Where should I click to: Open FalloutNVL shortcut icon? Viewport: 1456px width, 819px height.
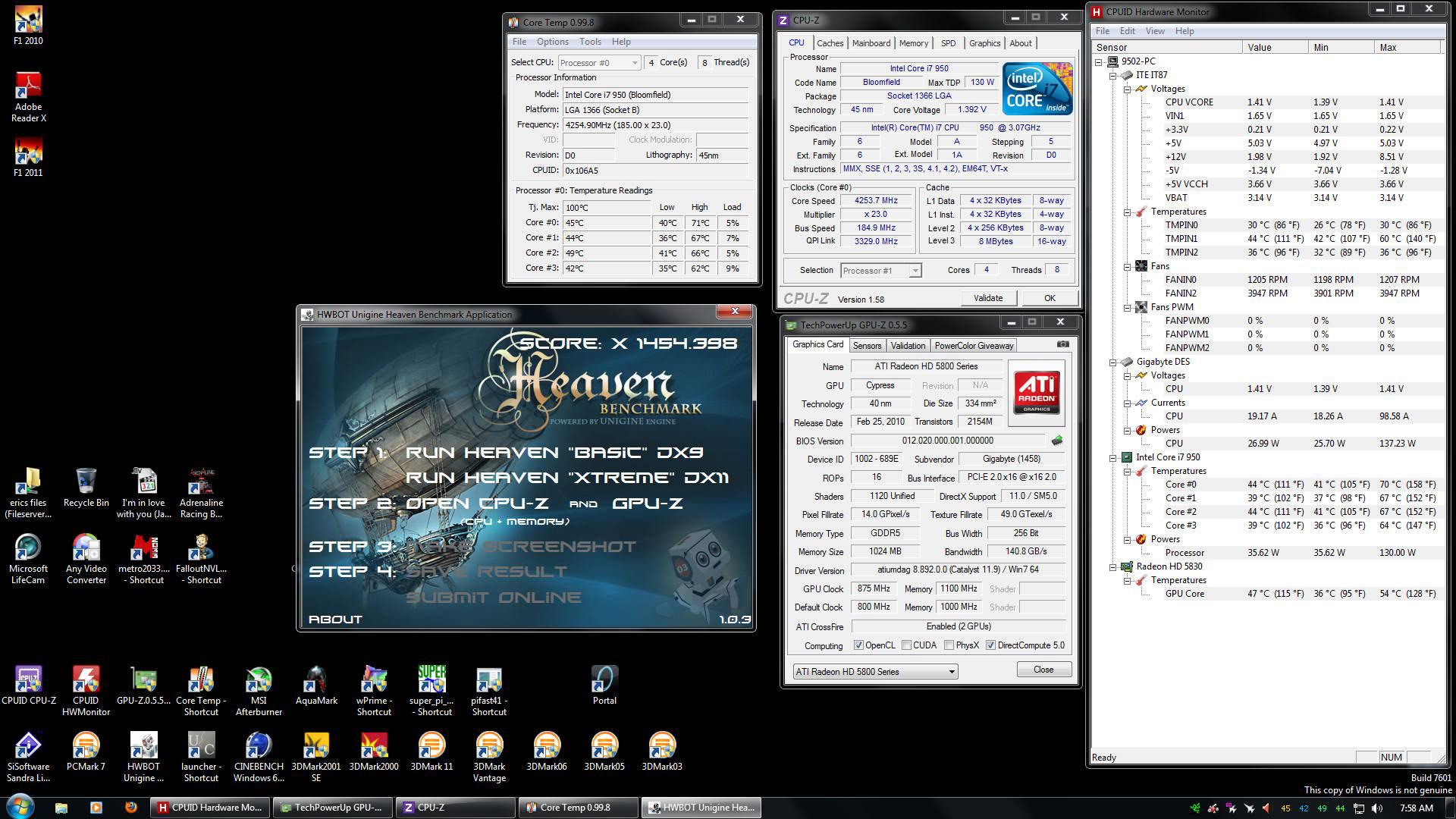pos(201,559)
